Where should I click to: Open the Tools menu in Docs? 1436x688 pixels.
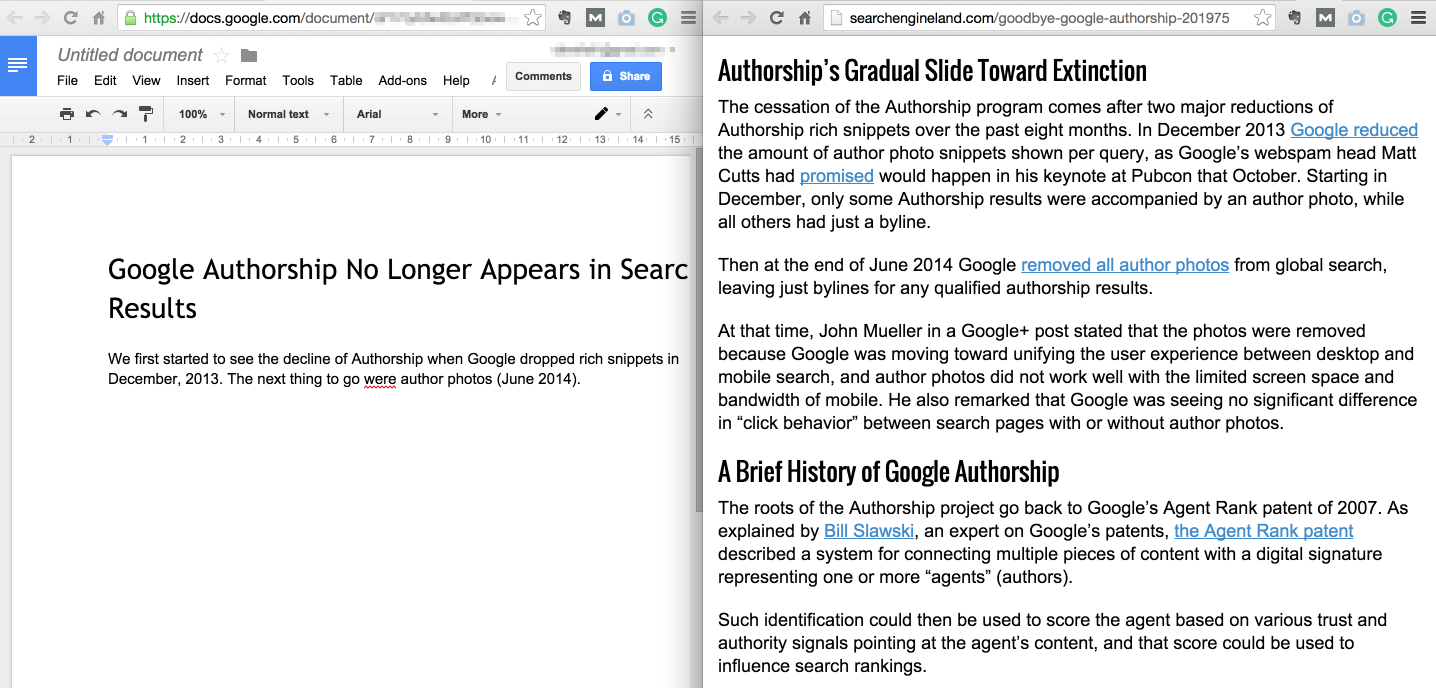[298, 80]
